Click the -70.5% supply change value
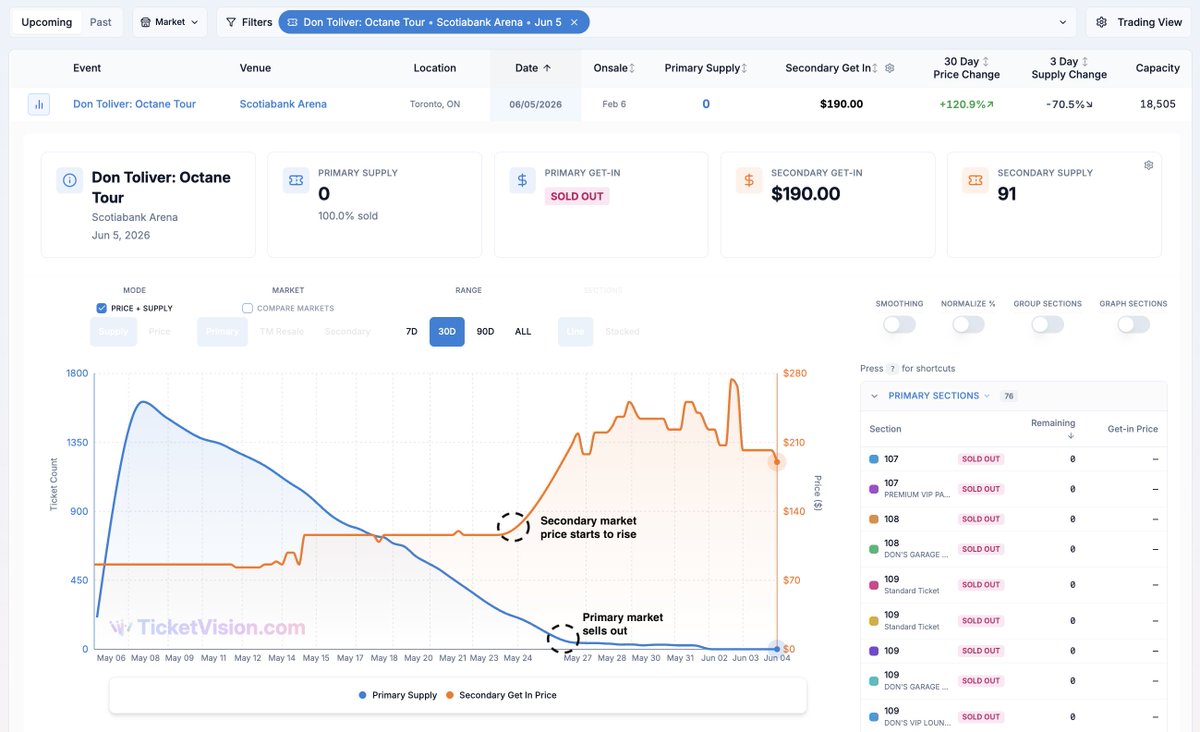 [1069, 104]
